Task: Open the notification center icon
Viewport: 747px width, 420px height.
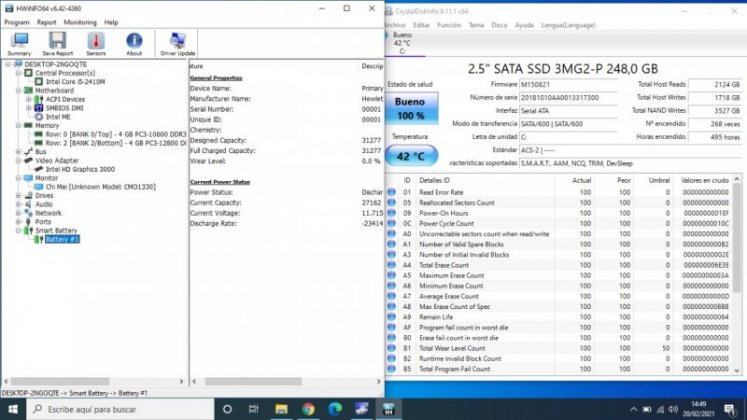Action: [729, 409]
